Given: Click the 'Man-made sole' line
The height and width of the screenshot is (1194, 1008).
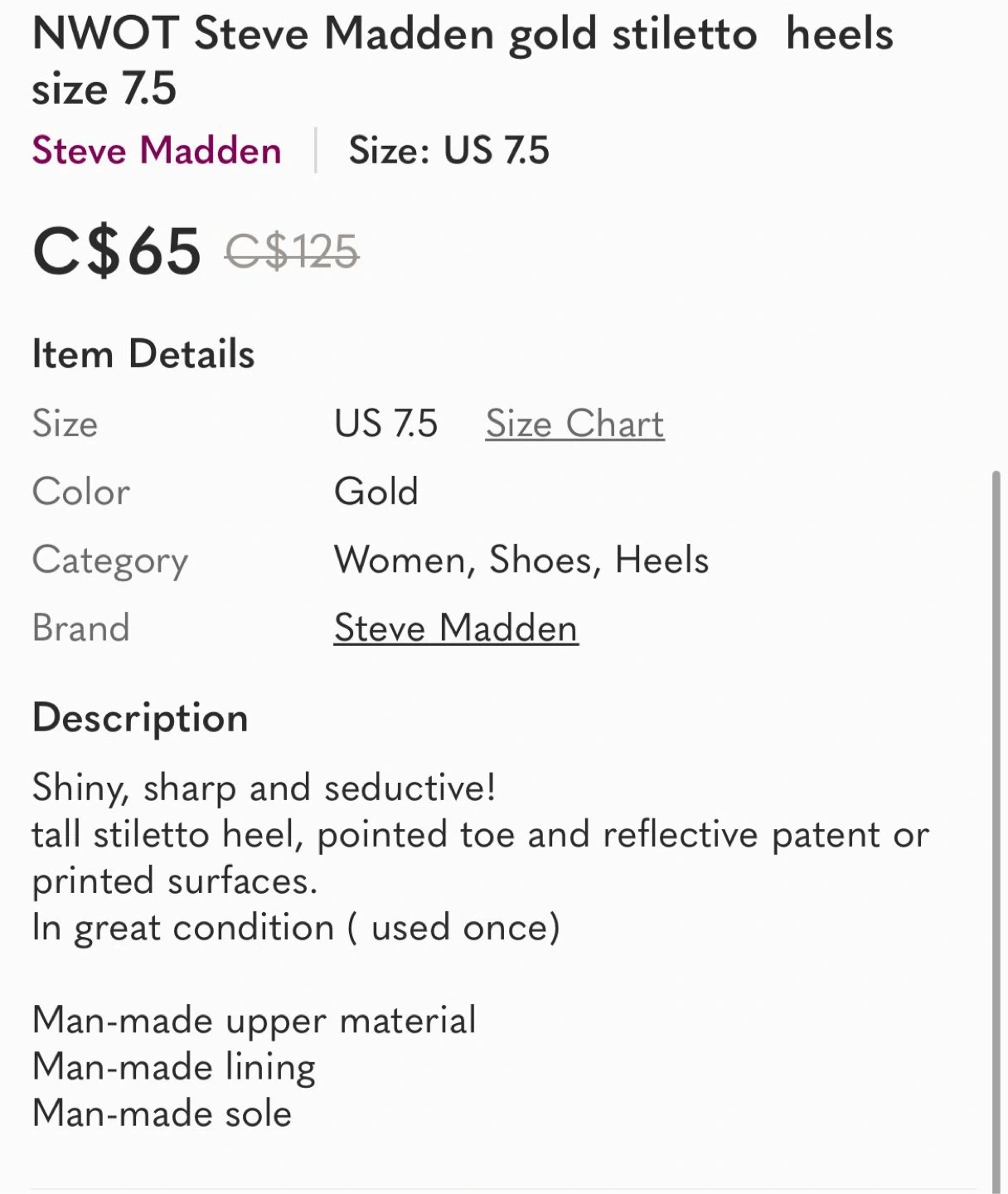Looking at the screenshot, I should (162, 1114).
